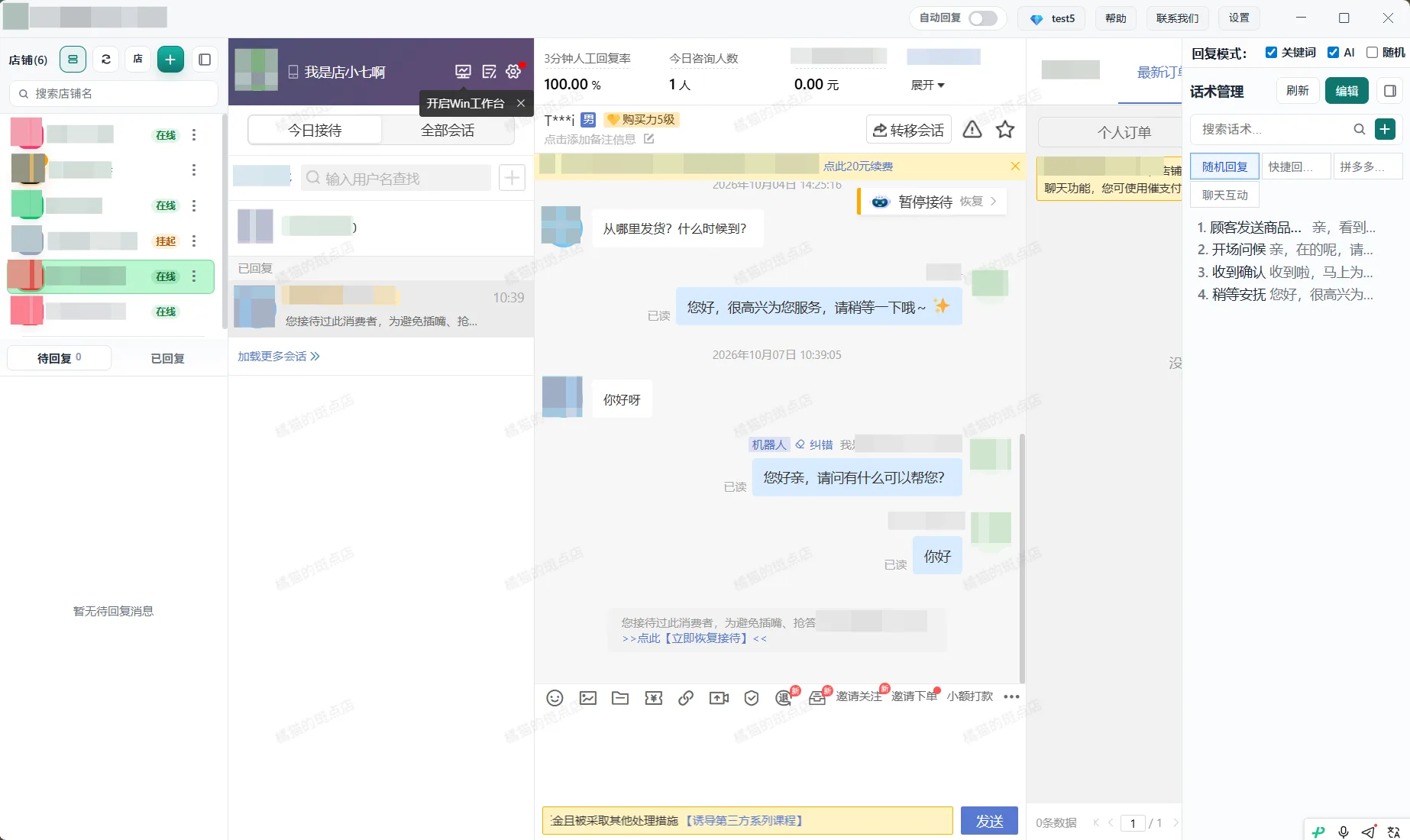This screenshot has height=840, width=1410.
Task: Click the 发送 send button
Action: tap(989, 821)
